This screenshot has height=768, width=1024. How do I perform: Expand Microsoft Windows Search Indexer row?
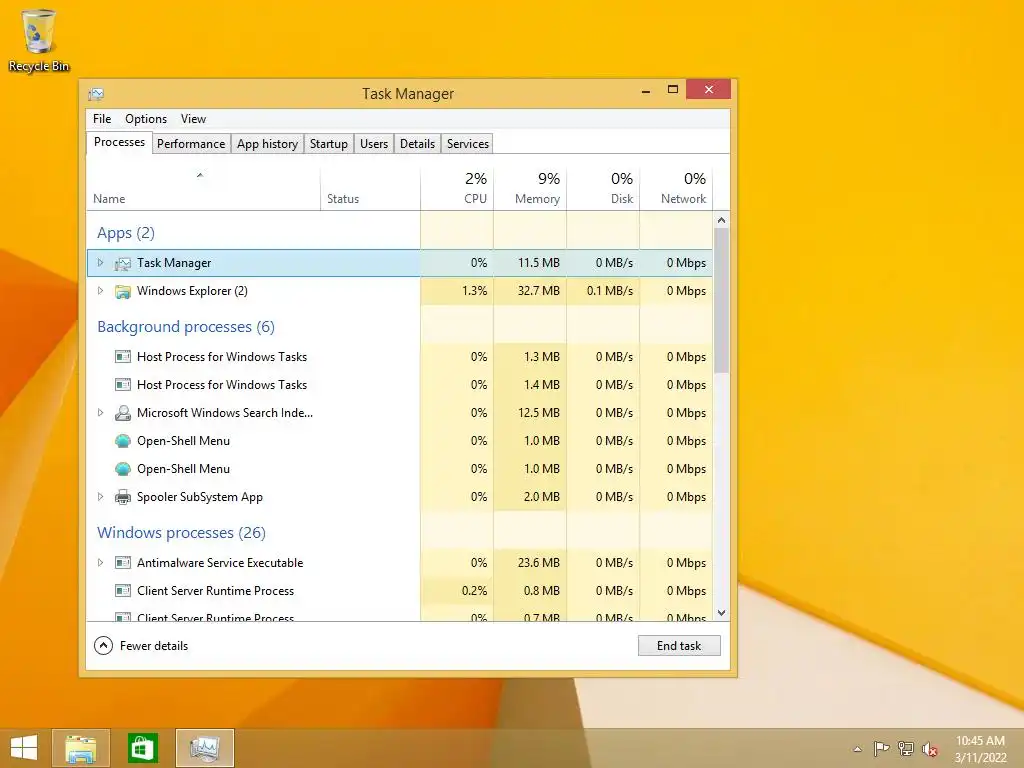[x=100, y=413]
